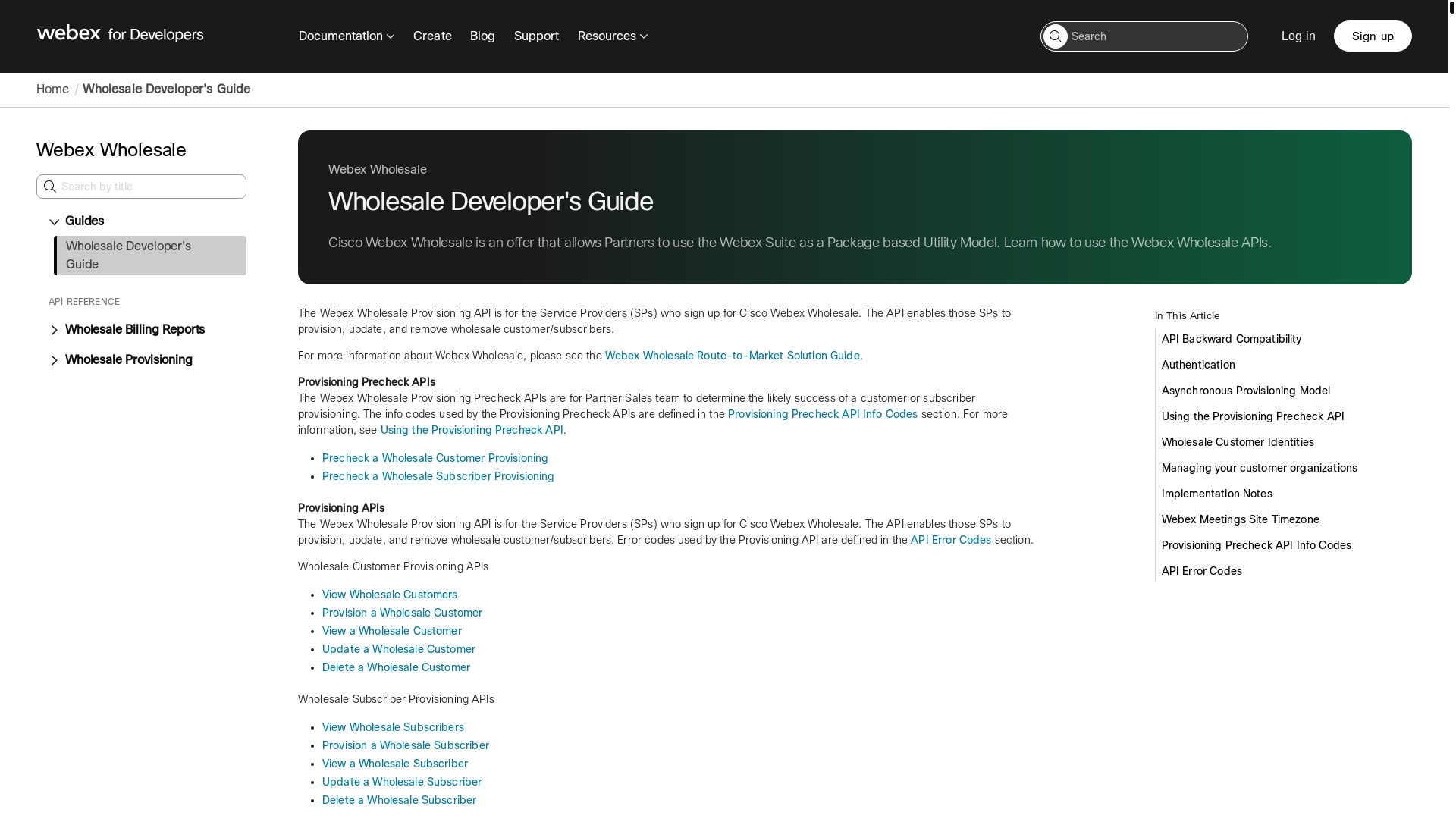Open Provisioning Precheck API Info Codes link
1456x819 pixels.
click(x=822, y=414)
